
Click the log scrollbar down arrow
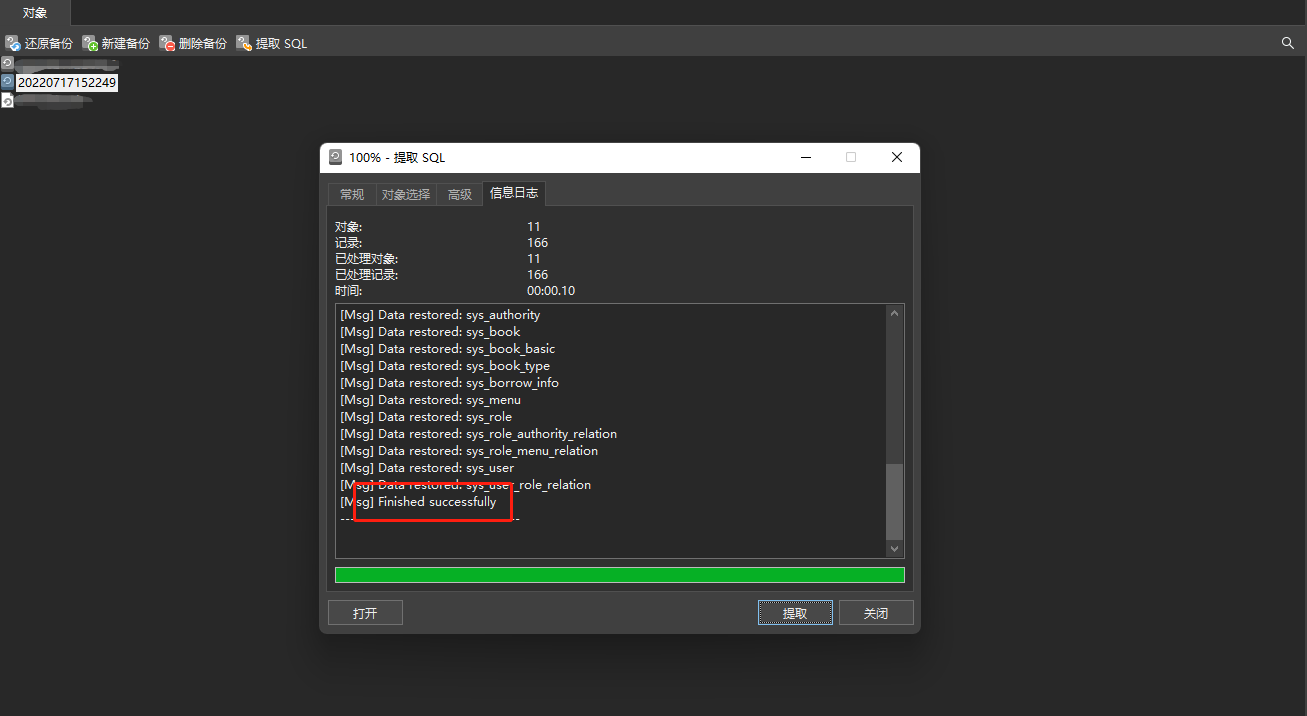pyautogui.click(x=895, y=549)
